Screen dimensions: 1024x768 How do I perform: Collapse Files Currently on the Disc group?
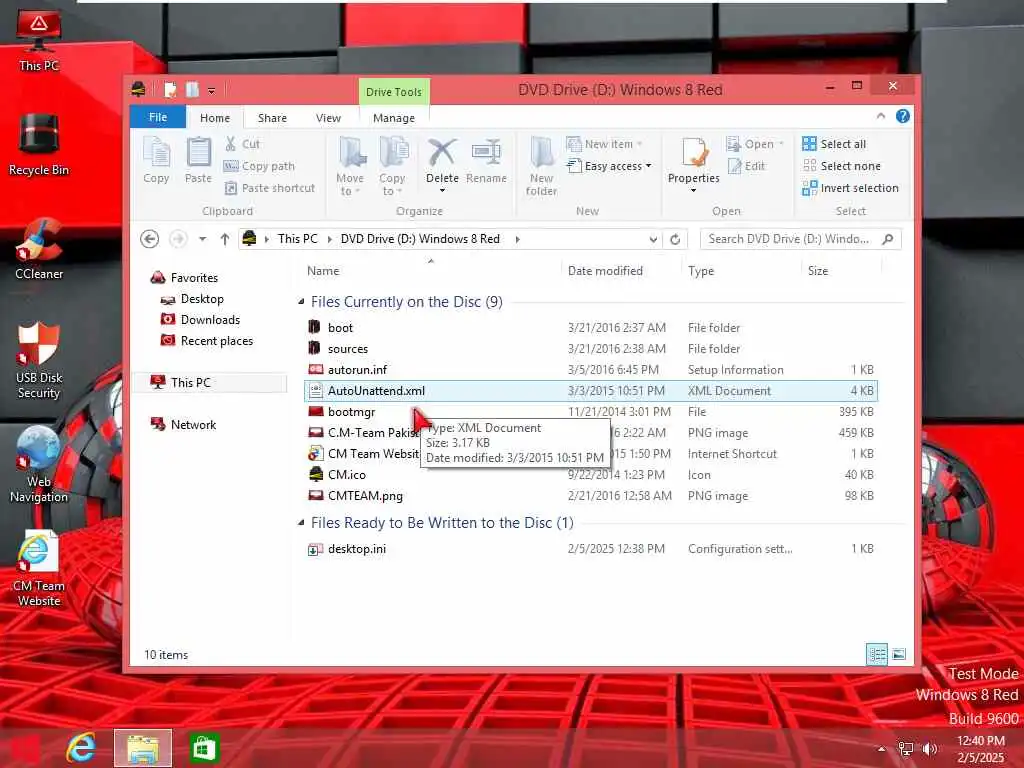[301, 302]
